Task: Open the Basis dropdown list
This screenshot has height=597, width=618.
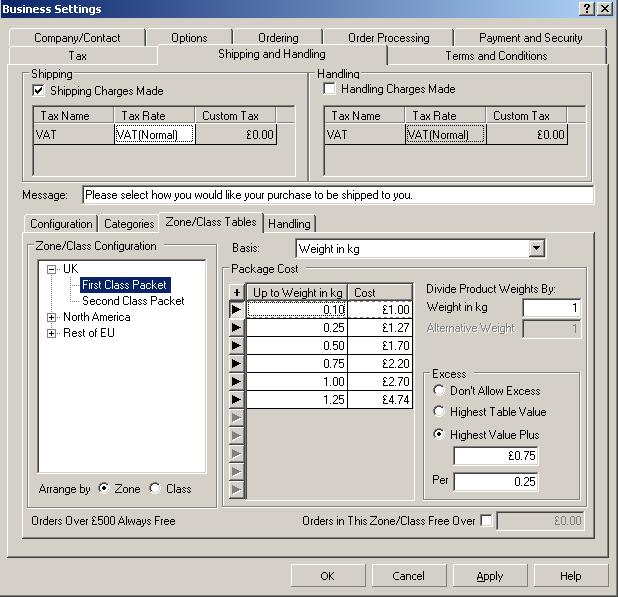Action: 536,248
